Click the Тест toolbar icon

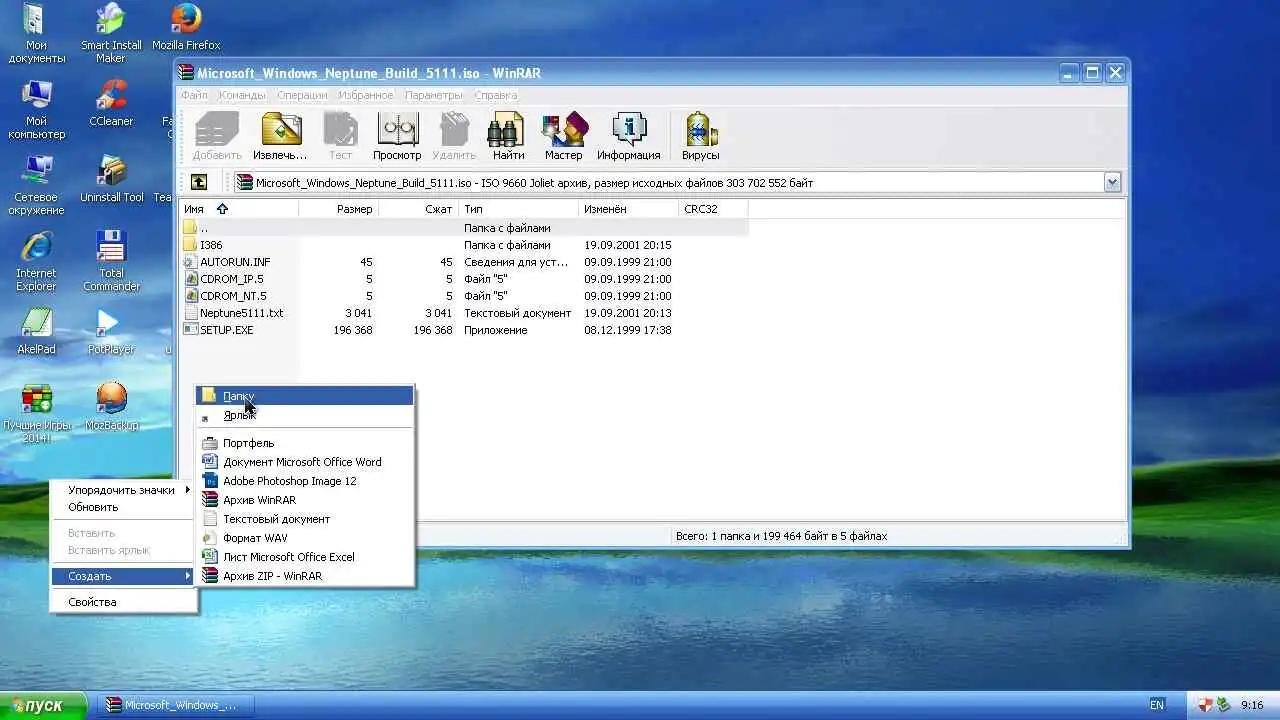tap(340, 136)
